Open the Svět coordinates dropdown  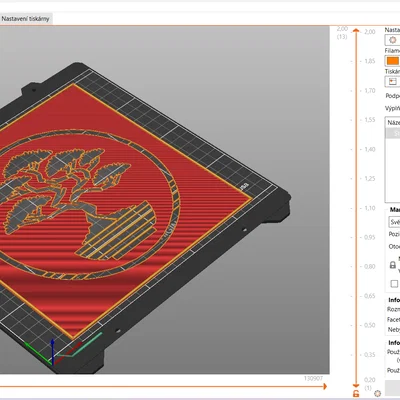coord(394,222)
